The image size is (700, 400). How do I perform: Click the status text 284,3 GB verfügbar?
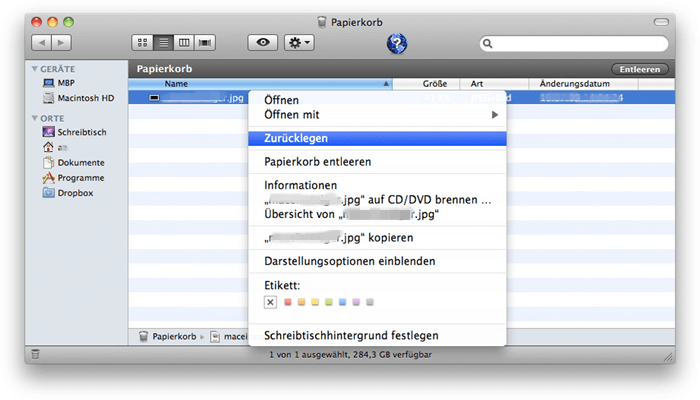(x=391, y=355)
